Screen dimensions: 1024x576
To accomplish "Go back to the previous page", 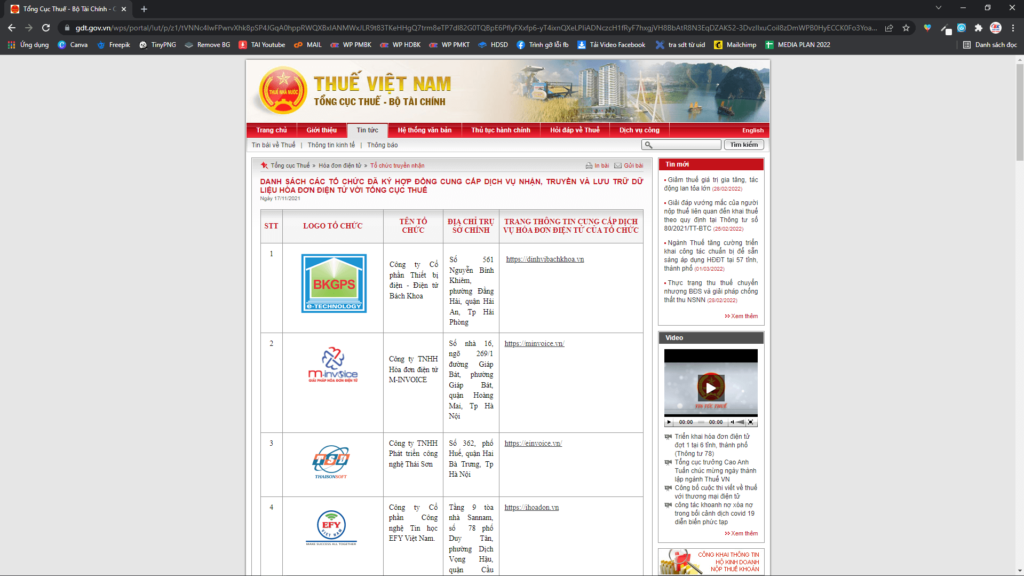I will (12, 28).
